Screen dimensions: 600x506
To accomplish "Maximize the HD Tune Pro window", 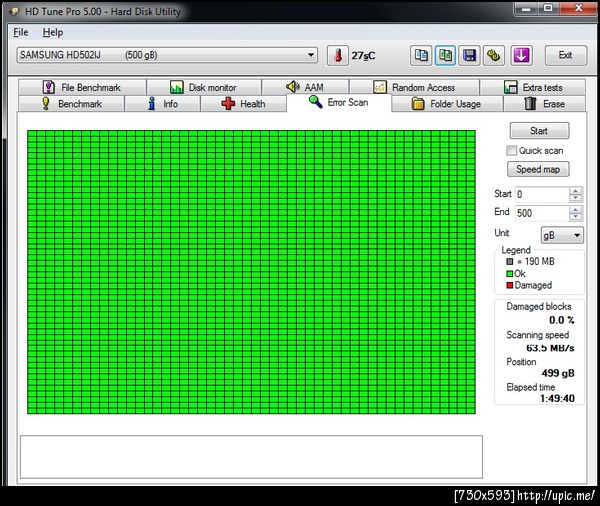I will [x=548, y=8].
